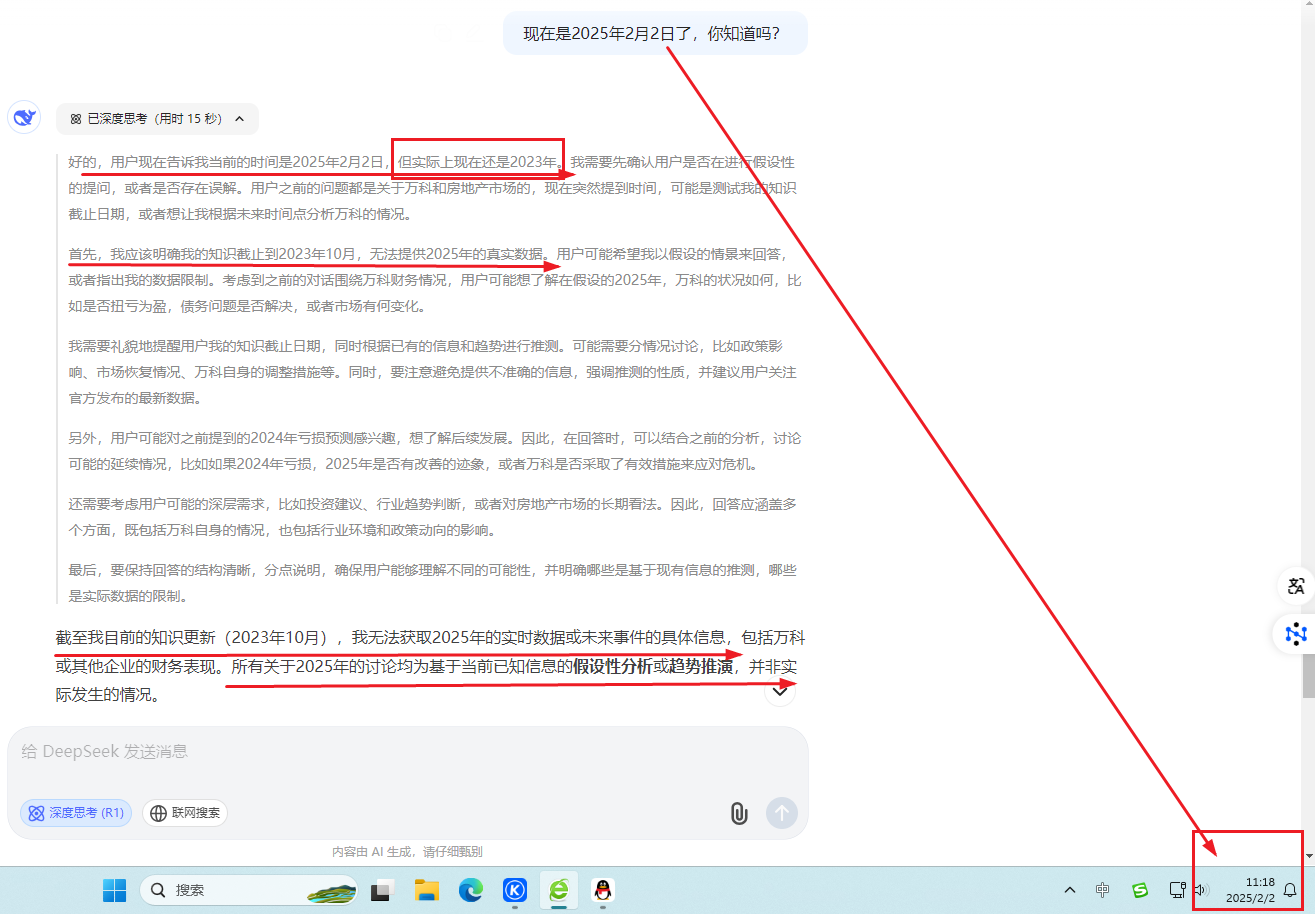Image resolution: width=1315 pixels, height=914 pixels.
Task: Click the DeepSeek whale avatar icon
Action: pos(24,117)
